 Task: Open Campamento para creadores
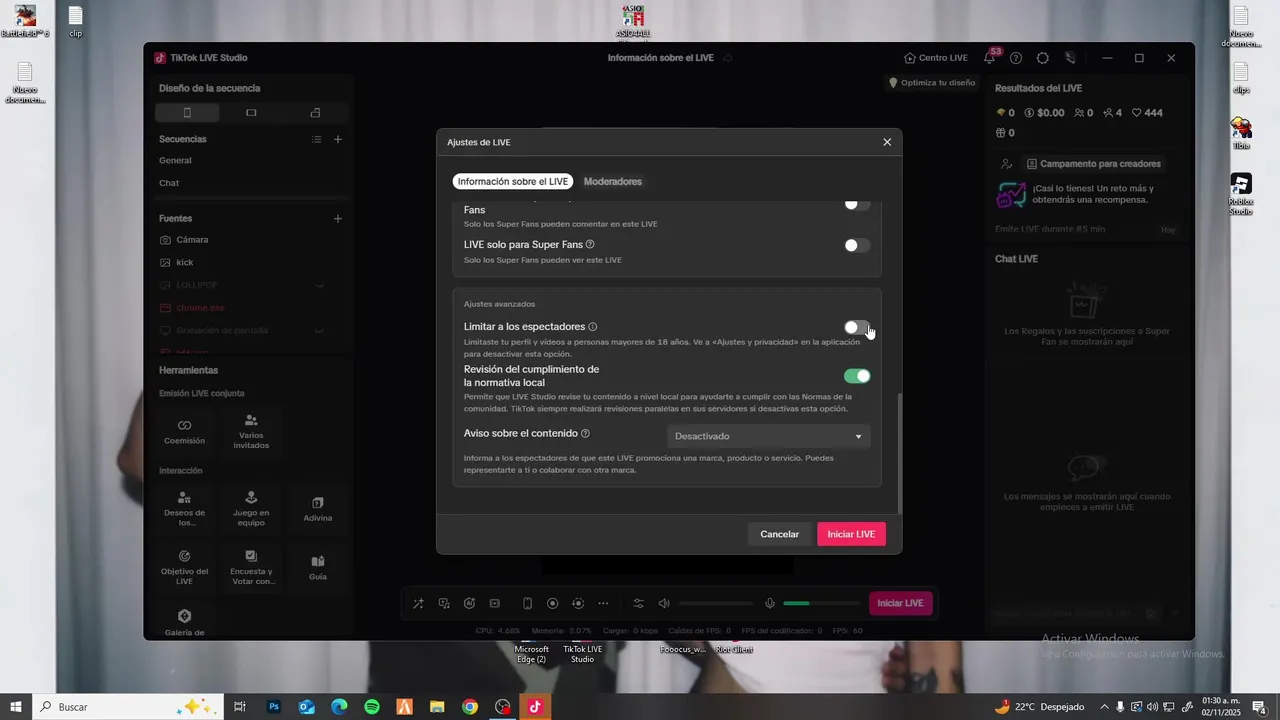coord(1093,164)
